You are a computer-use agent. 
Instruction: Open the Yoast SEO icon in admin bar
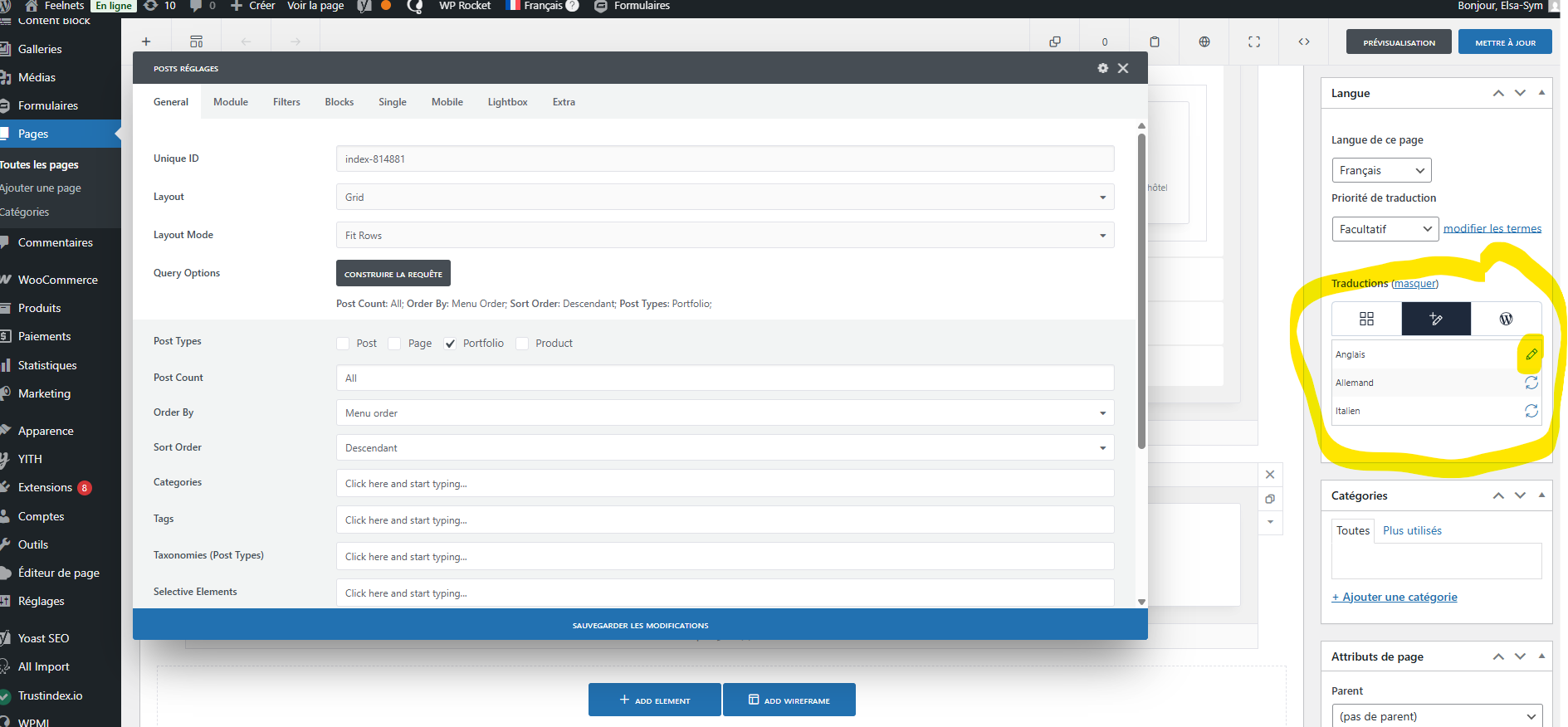coord(364,6)
